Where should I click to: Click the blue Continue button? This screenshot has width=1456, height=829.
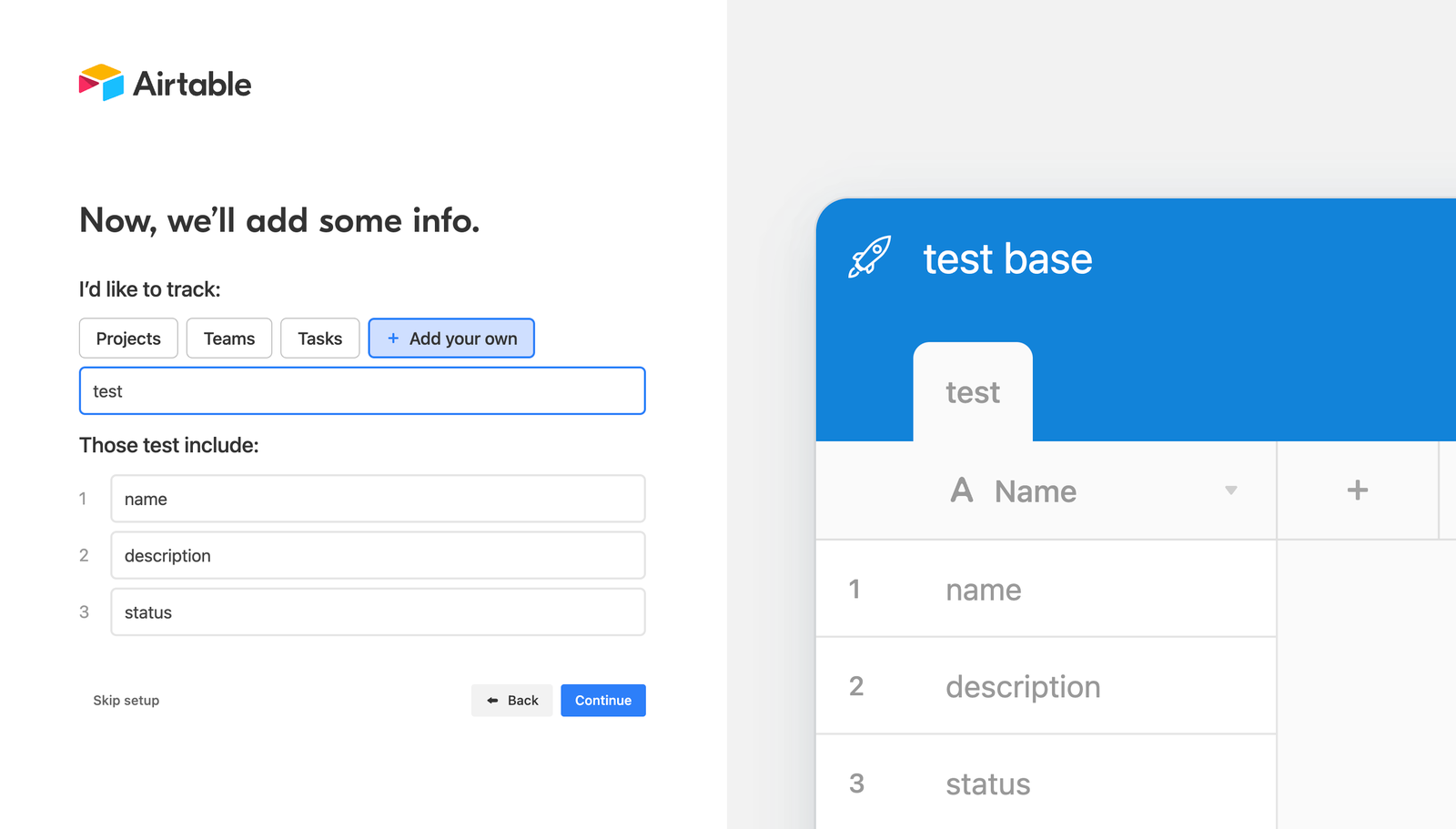pyautogui.click(x=603, y=701)
